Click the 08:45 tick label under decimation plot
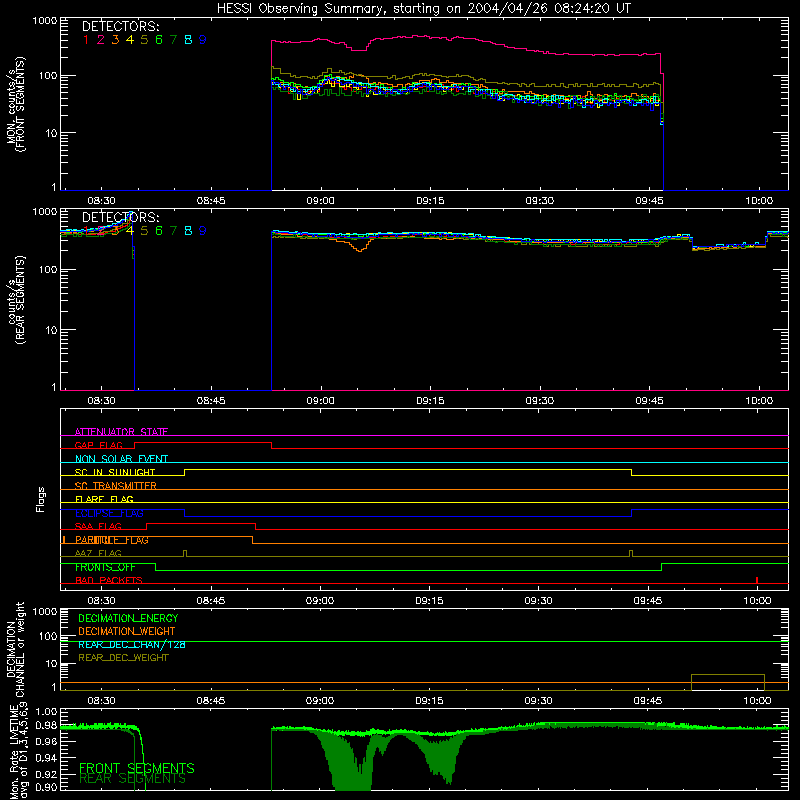 (x=211, y=701)
